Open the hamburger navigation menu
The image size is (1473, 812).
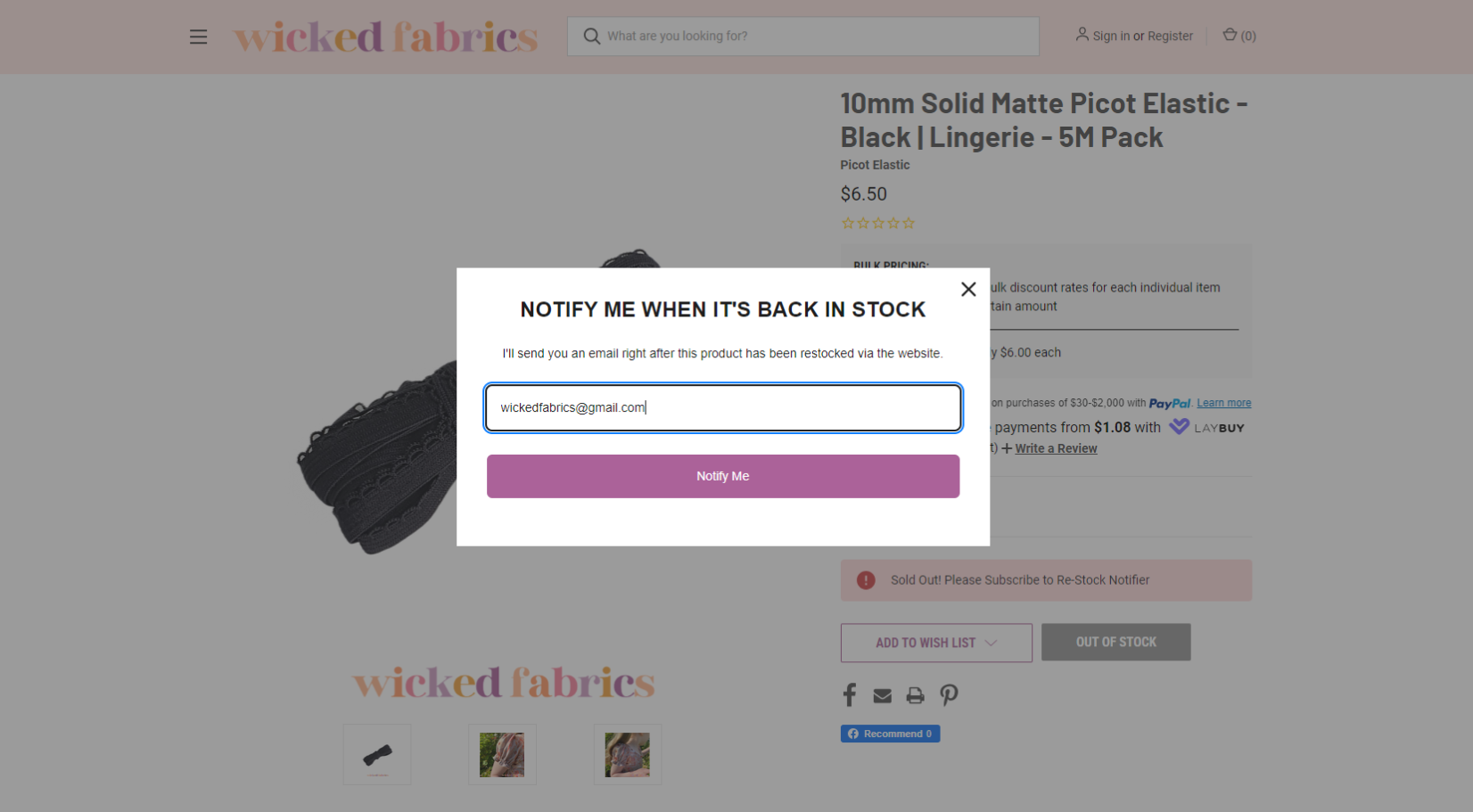pos(198,37)
